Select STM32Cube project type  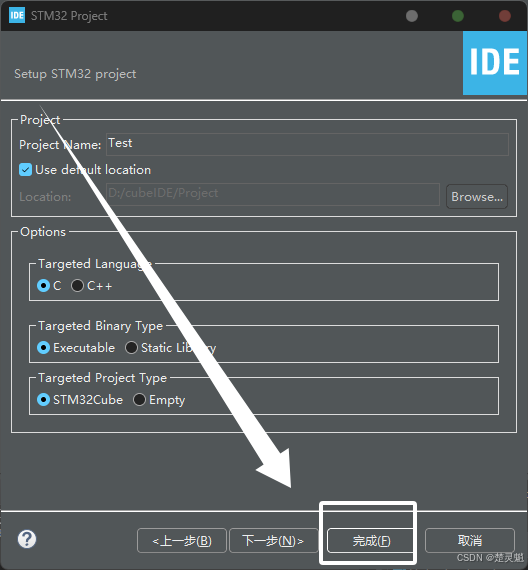[x=43, y=400]
